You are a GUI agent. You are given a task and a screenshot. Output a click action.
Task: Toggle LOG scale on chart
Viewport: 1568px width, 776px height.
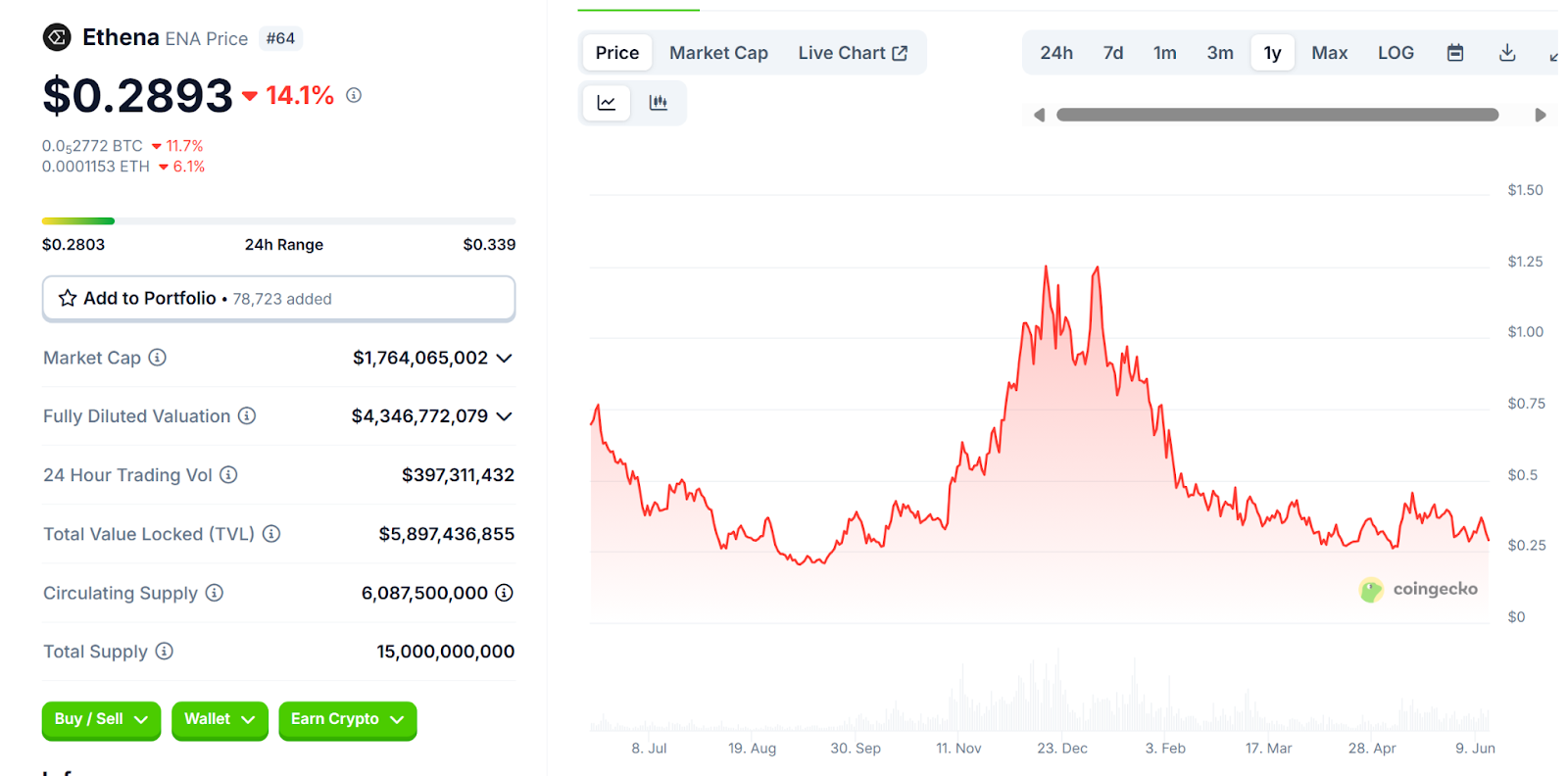[x=1396, y=53]
